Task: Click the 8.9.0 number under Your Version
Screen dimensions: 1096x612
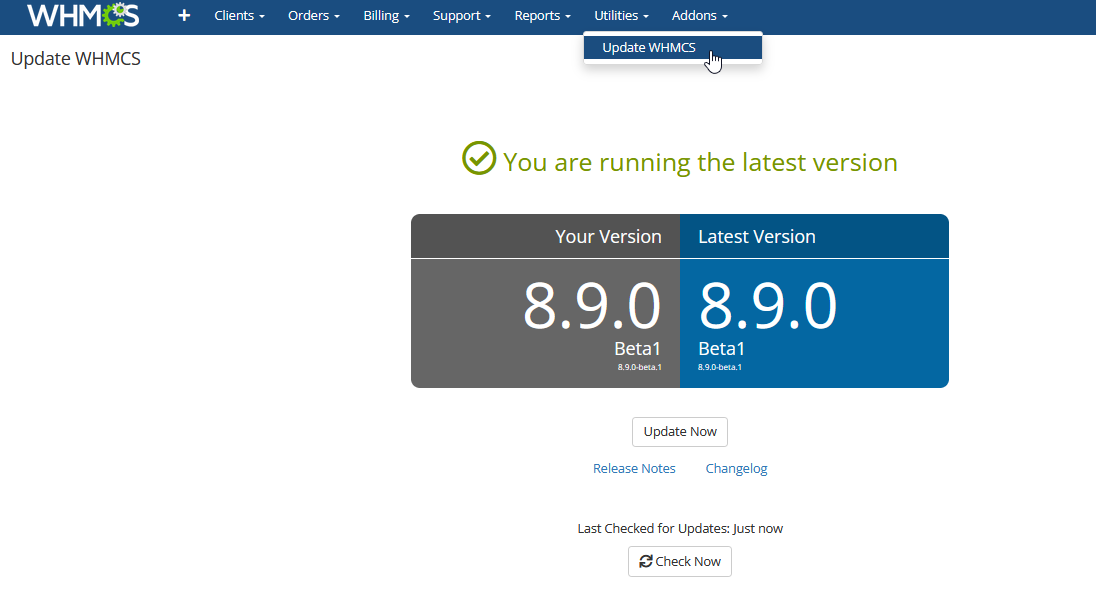Action: 591,305
